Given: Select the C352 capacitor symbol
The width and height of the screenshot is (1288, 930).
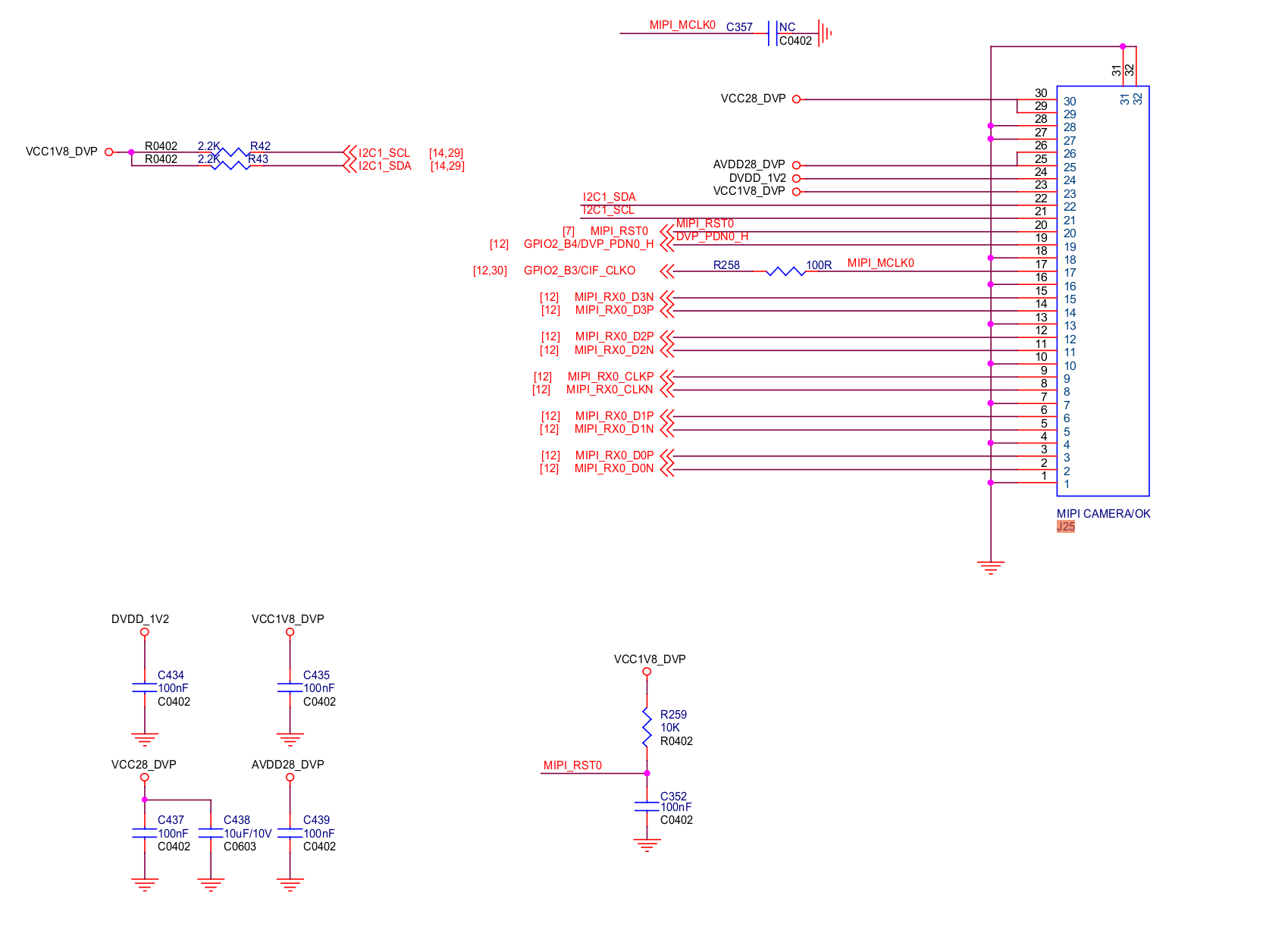Looking at the screenshot, I should [x=647, y=806].
